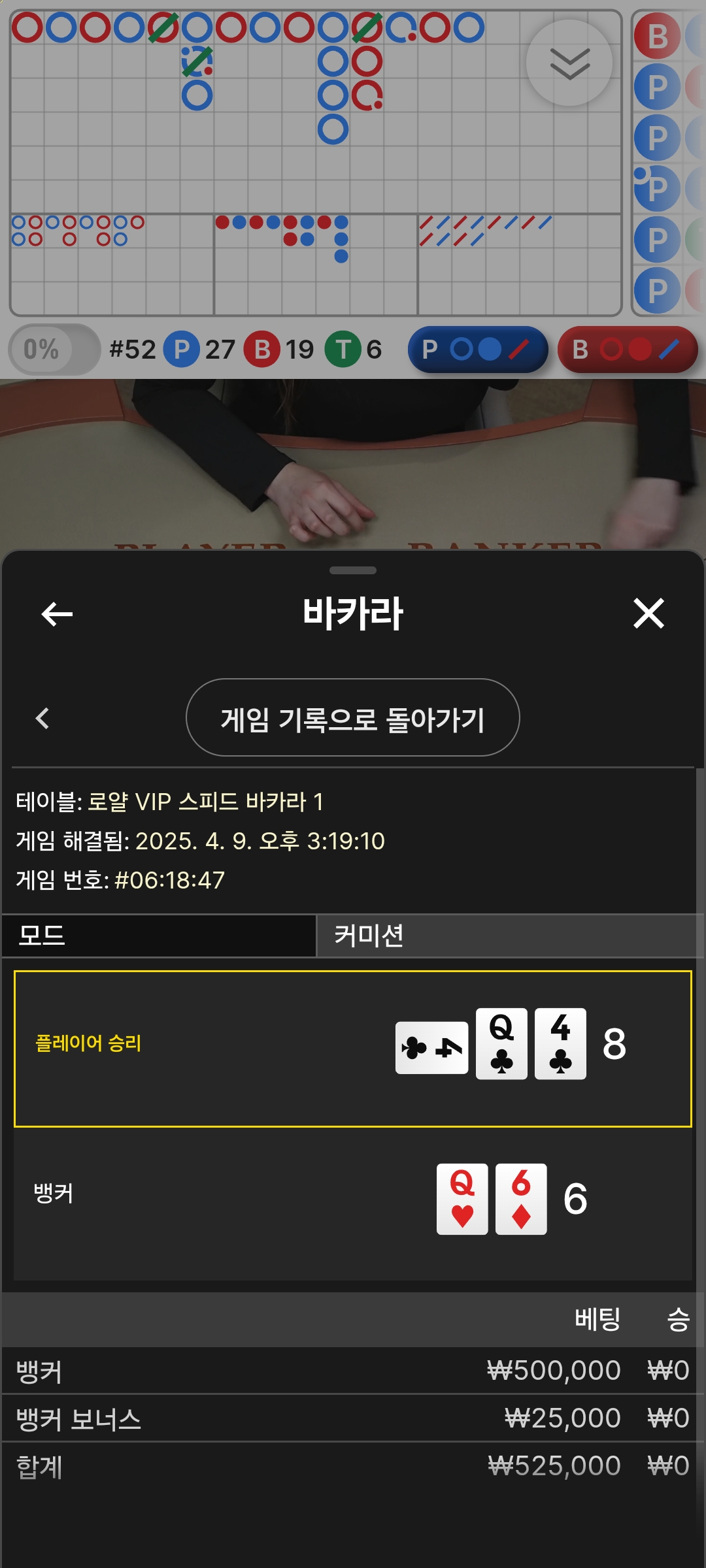Go back with left arrow beside 바카라

57,614
